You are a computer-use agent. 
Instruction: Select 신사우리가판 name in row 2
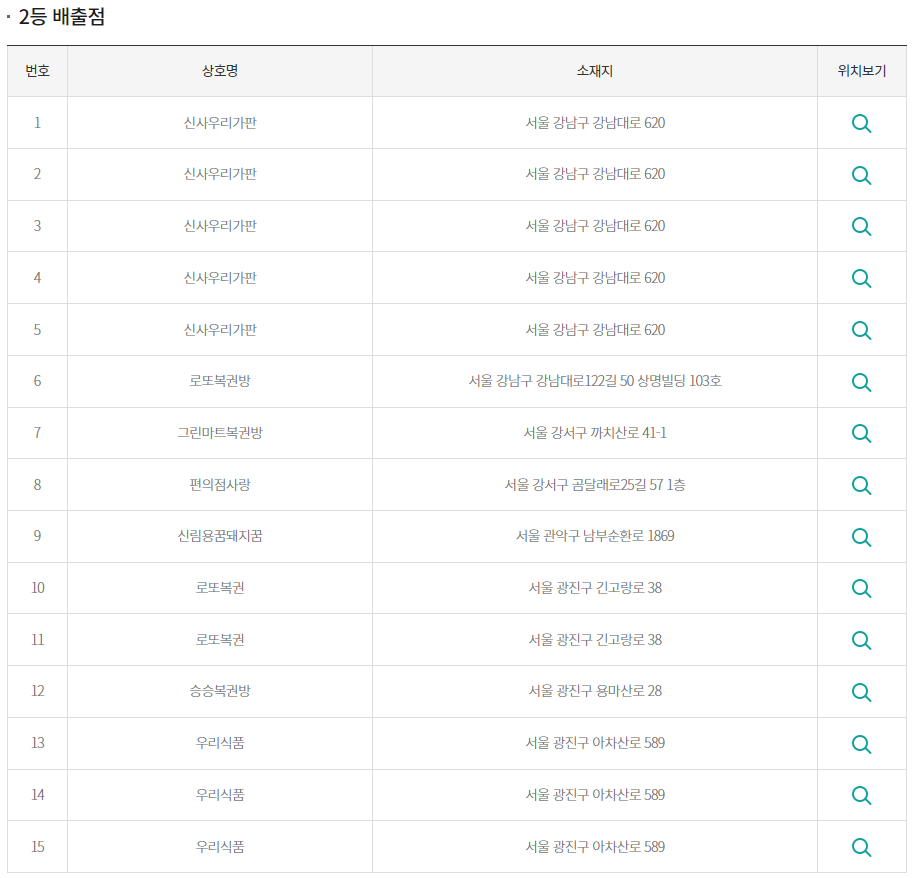220,174
